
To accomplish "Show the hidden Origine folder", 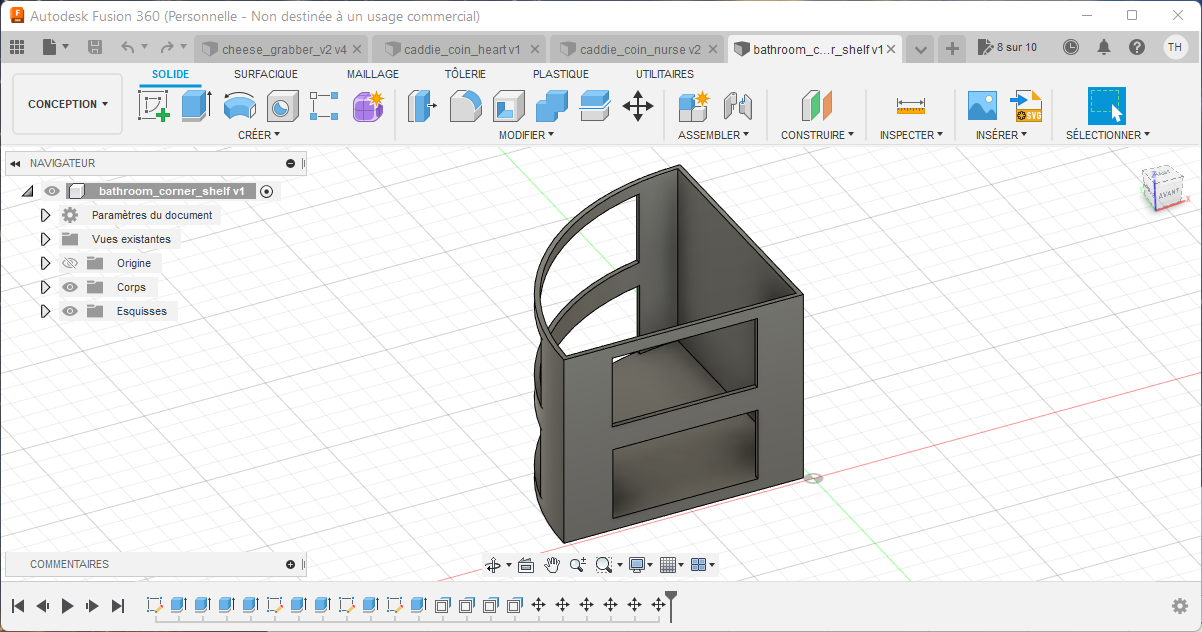I will [x=70, y=263].
